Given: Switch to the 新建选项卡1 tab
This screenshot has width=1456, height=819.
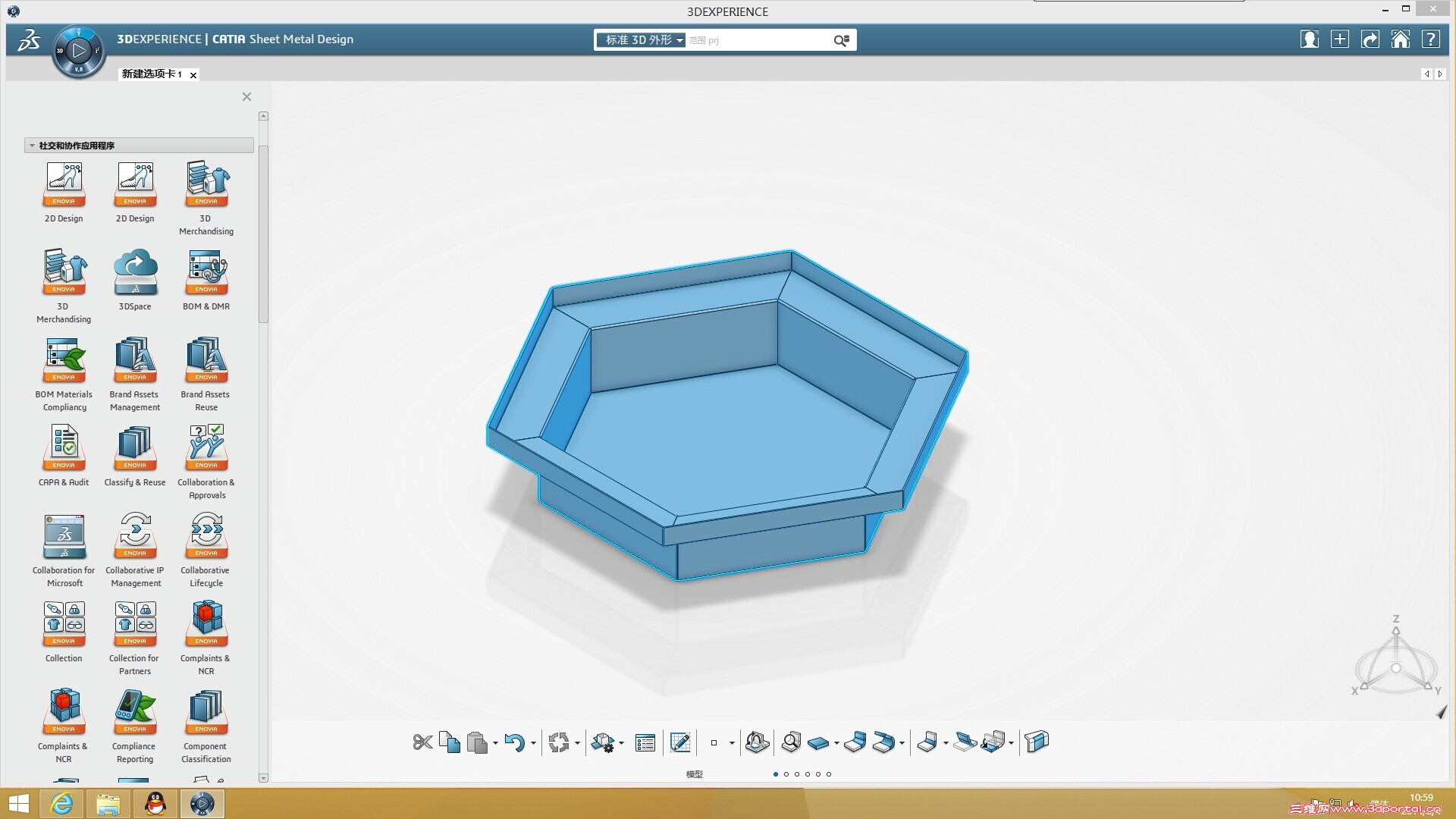Looking at the screenshot, I should click(152, 74).
